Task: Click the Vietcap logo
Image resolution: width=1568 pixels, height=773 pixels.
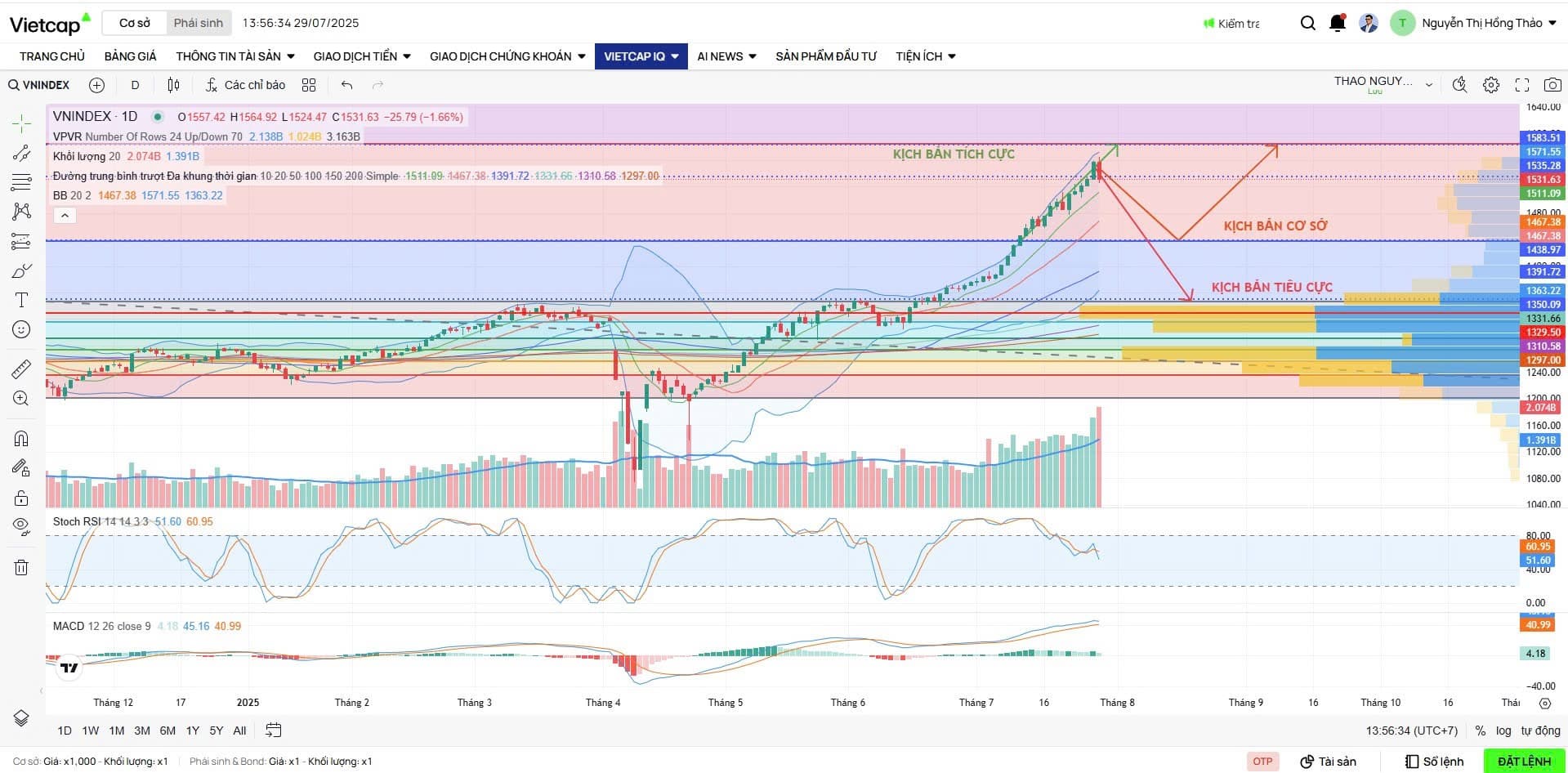Action: (x=50, y=24)
